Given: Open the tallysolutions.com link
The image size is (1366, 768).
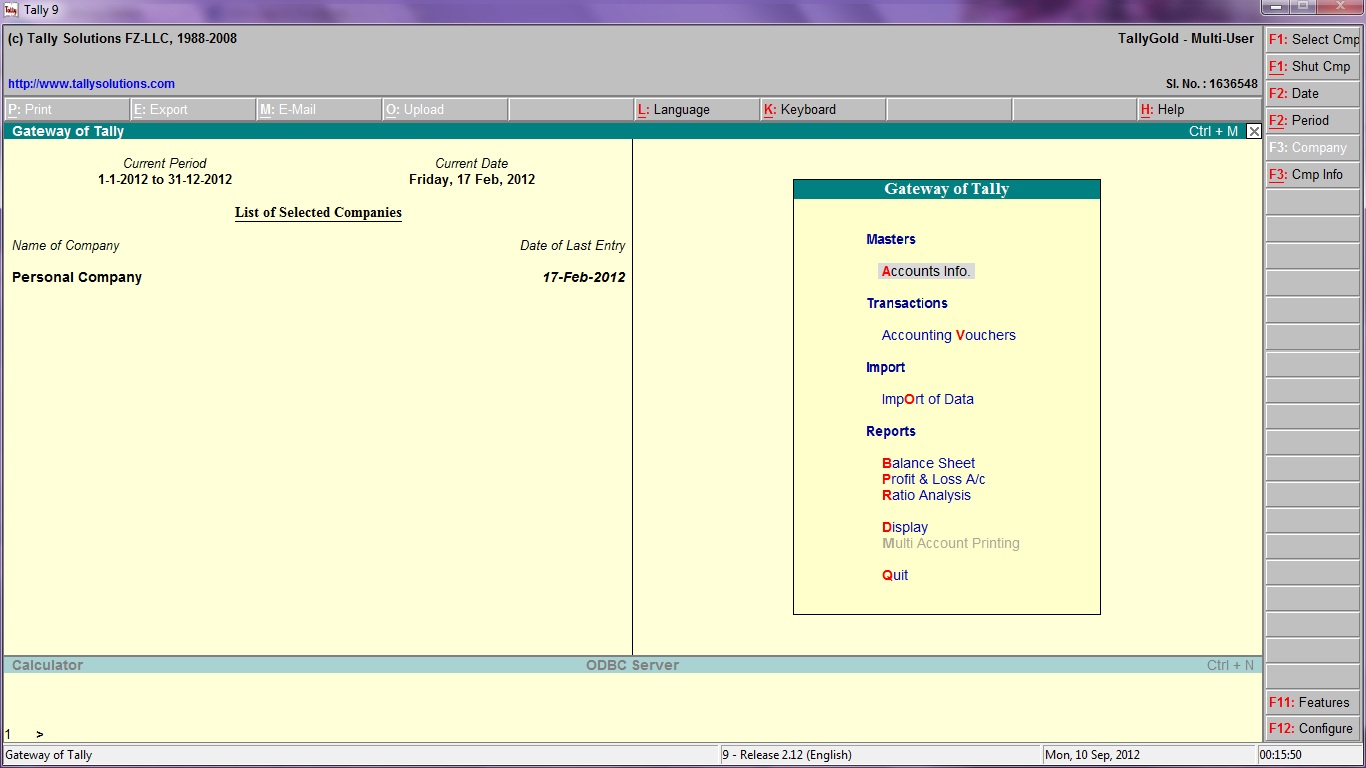Looking at the screenshot, I should coord(91,84).
